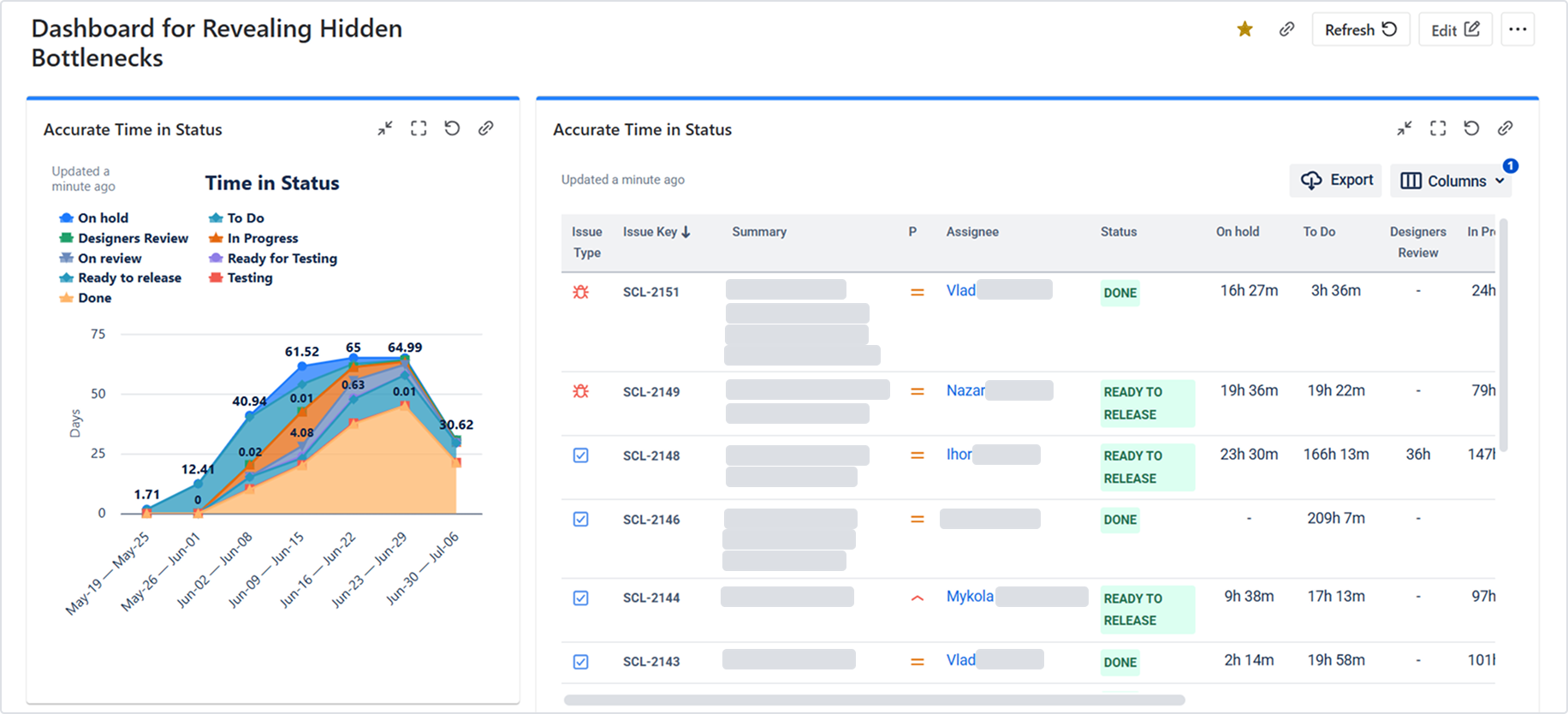Refresh the left chart gadget
Screen dimensions: 1568x714
tap(452, 128)
